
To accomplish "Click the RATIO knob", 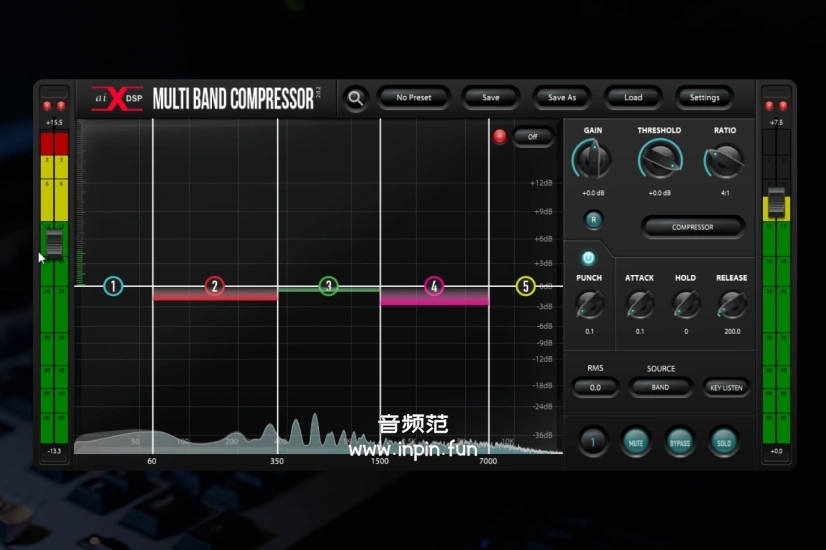I will [725, 161].
